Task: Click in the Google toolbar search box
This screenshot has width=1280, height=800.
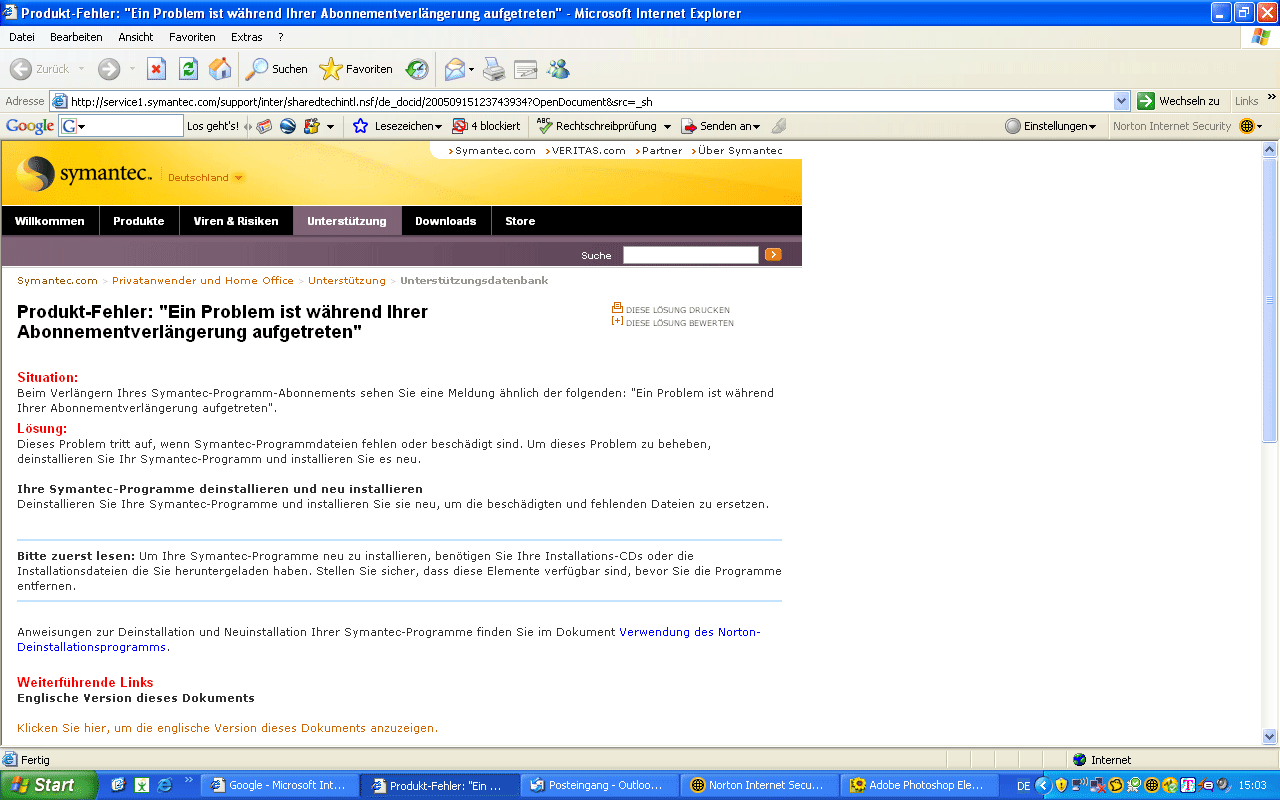Action: coord(121,126)
